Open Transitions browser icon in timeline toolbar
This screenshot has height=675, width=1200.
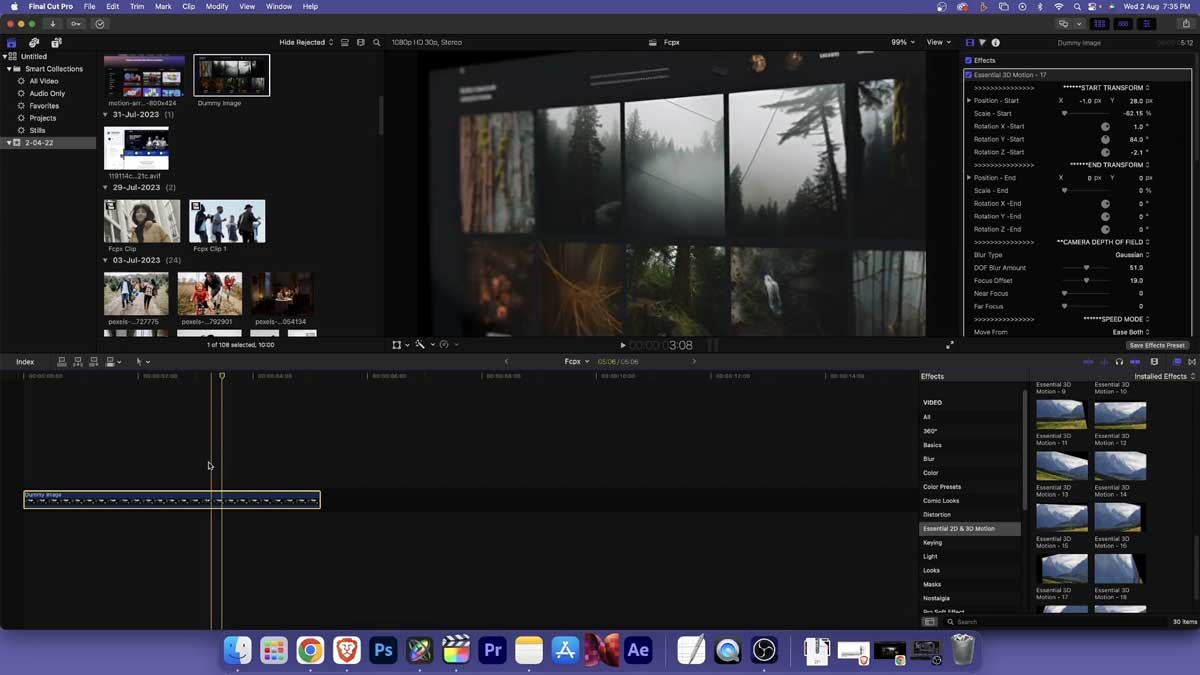tap(1191, 362)
